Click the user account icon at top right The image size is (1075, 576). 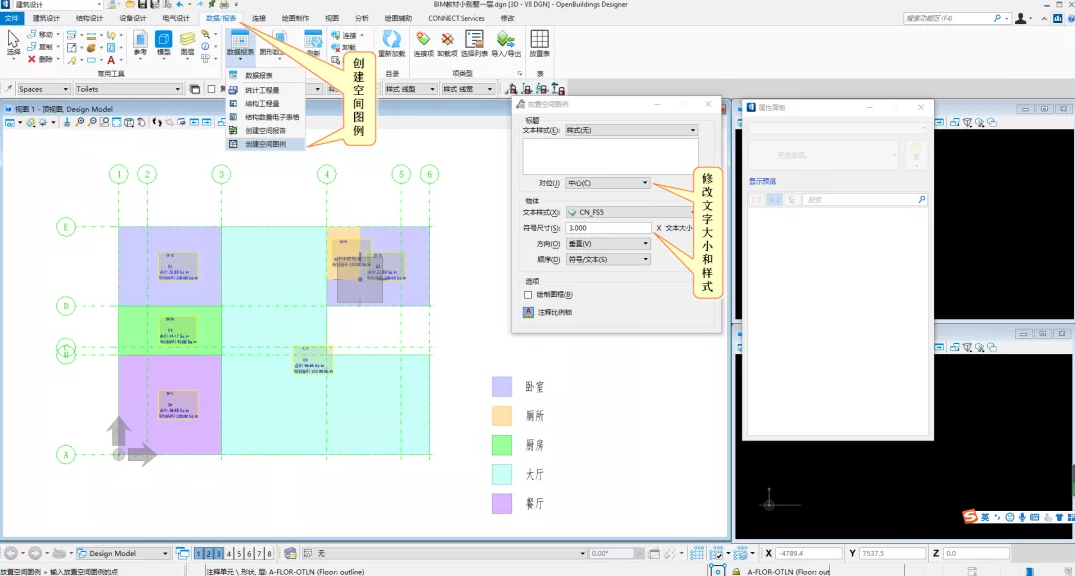pos(1021,19)
